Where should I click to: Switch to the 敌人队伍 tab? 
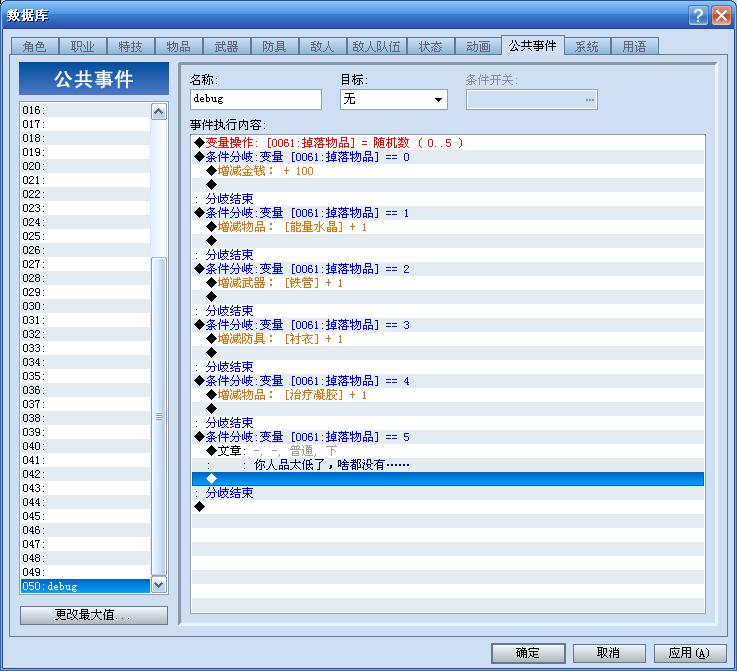[376, 46]
